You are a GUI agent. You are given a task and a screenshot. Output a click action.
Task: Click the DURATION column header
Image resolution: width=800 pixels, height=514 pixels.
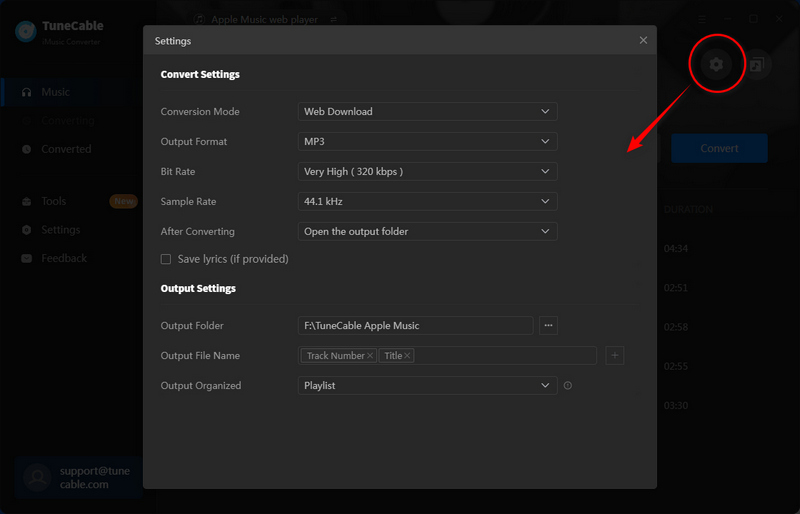688,209
